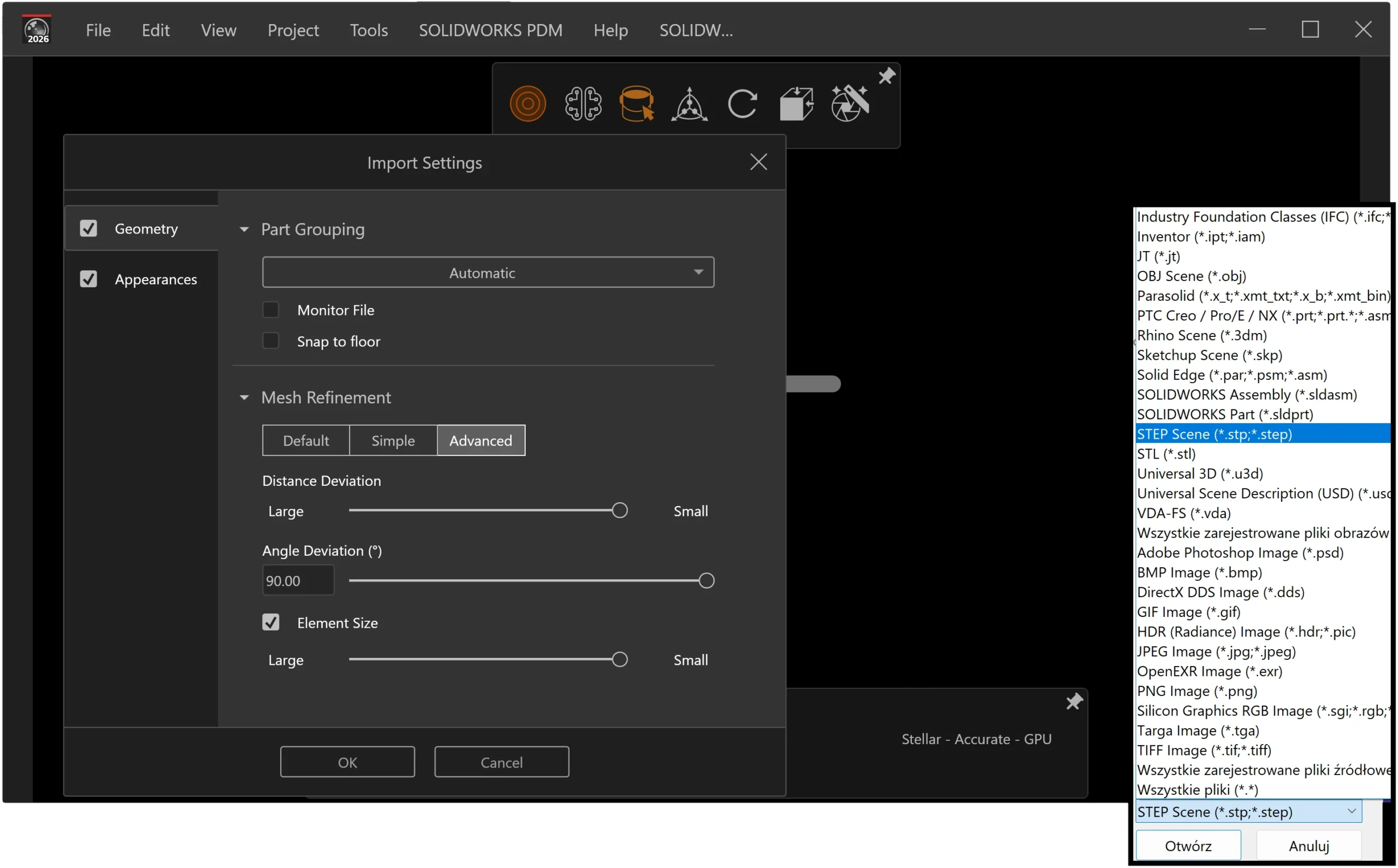This screenshot has height=868, width=1398.
Task: Choose Solid Edge file type entry
Action: point(1263,375)
